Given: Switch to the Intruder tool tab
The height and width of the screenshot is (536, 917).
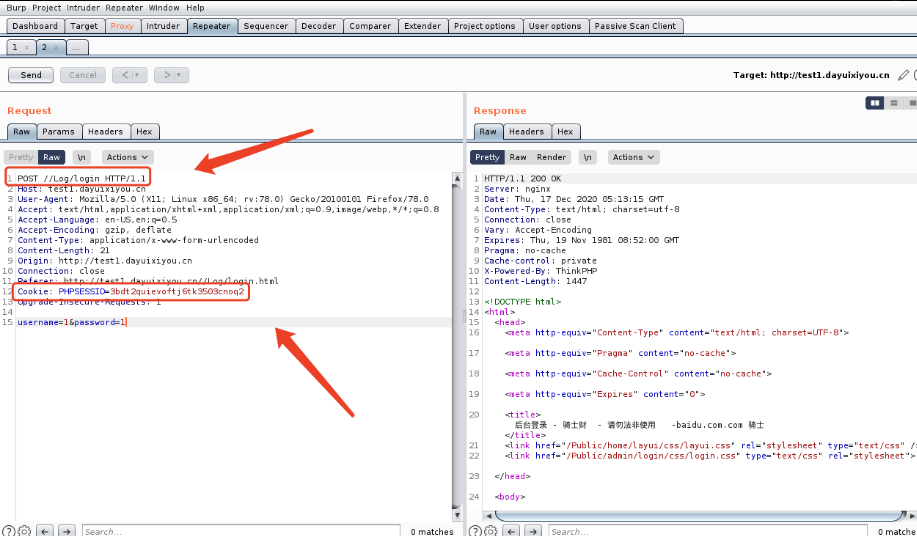Looking at the screenshot, I should 163,26.
